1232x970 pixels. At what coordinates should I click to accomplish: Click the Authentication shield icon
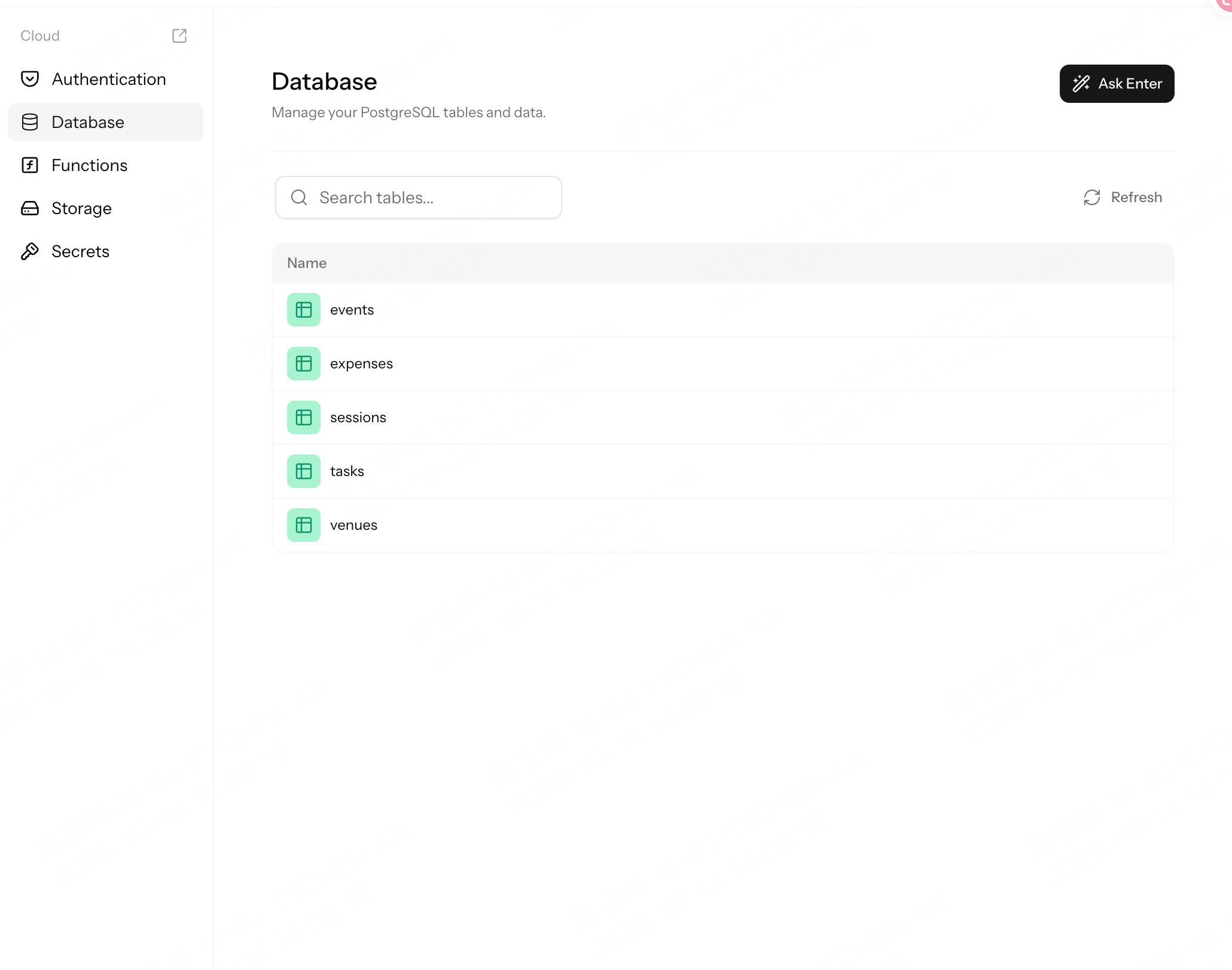tap(30, 79)
